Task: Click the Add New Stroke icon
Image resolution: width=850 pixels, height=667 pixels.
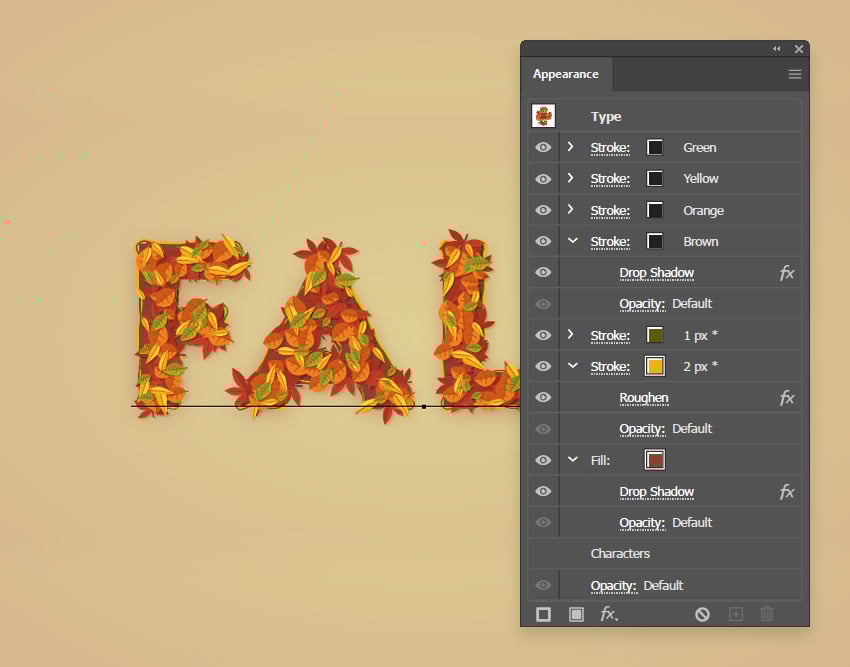Action: point(543,614)
